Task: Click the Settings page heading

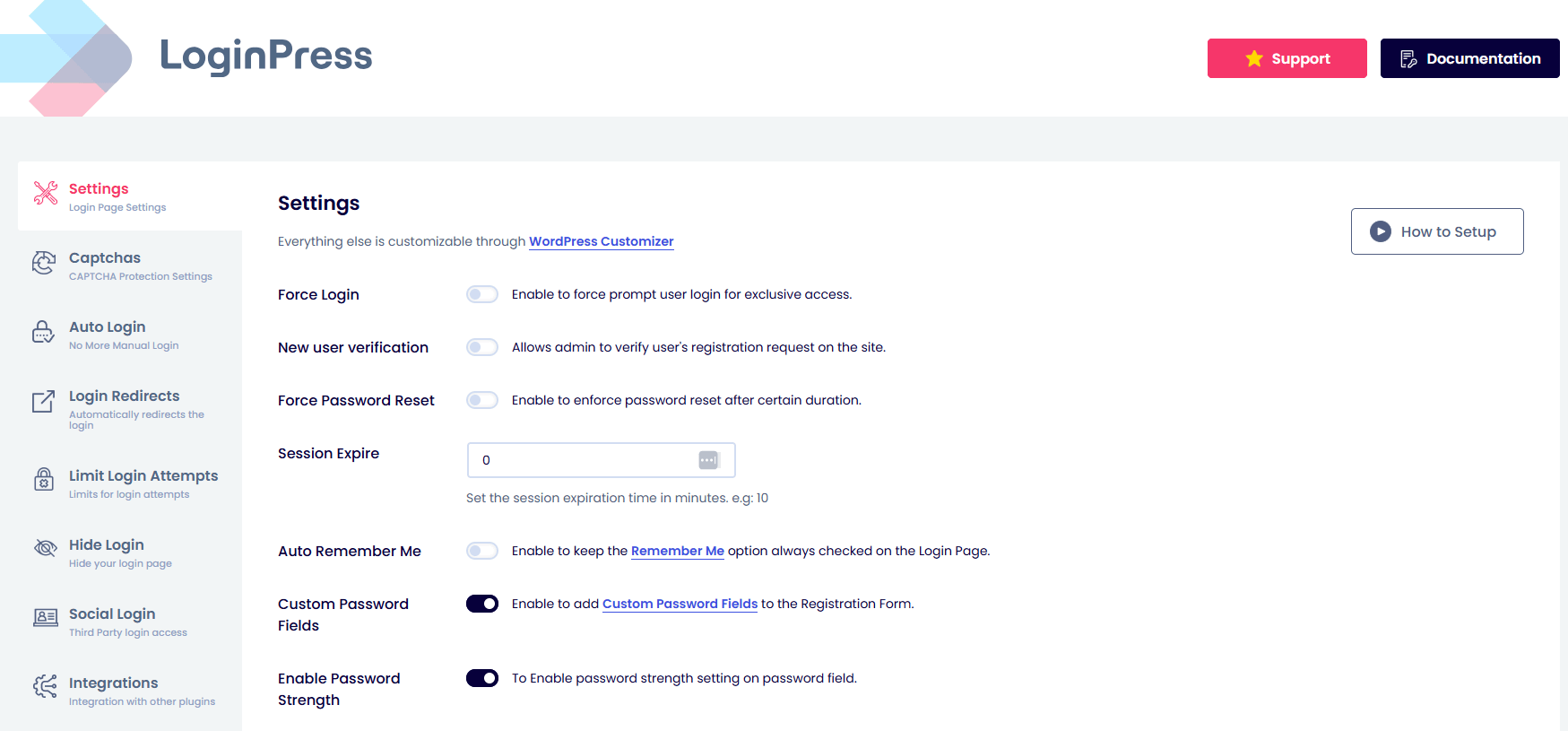Action: coord(318,204)
